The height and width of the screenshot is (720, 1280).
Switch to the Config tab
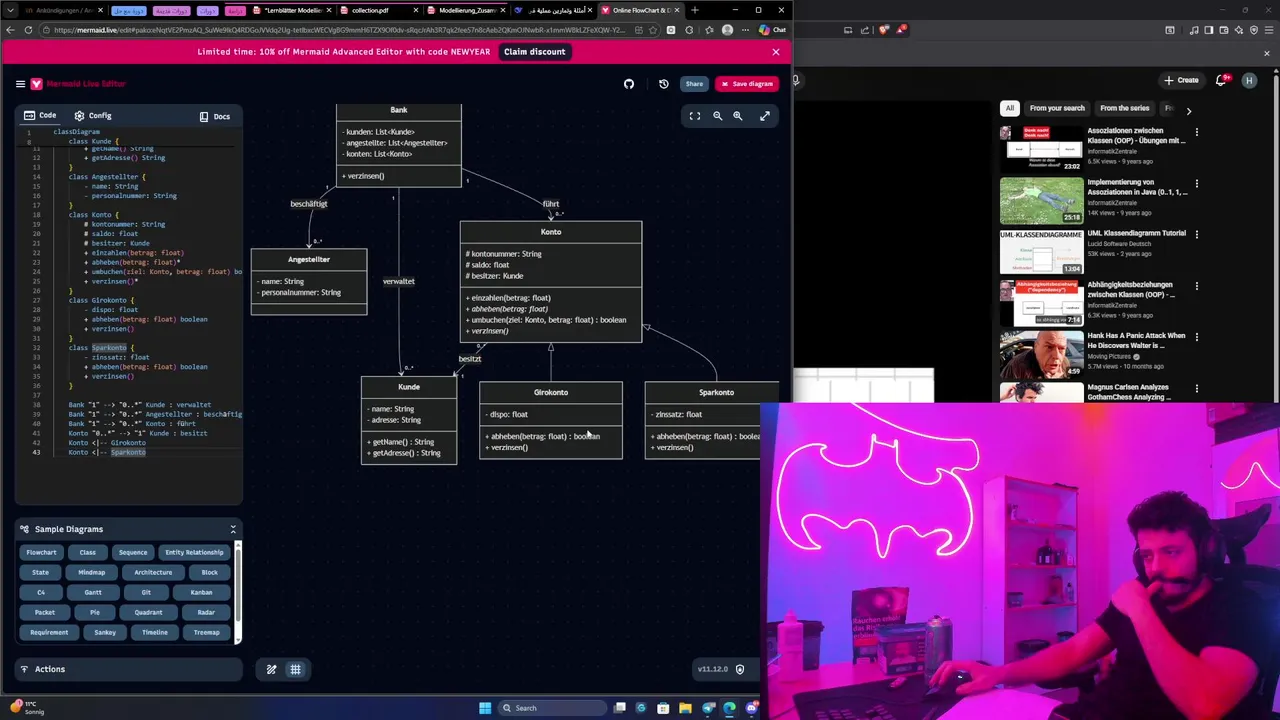pos(92,116)
